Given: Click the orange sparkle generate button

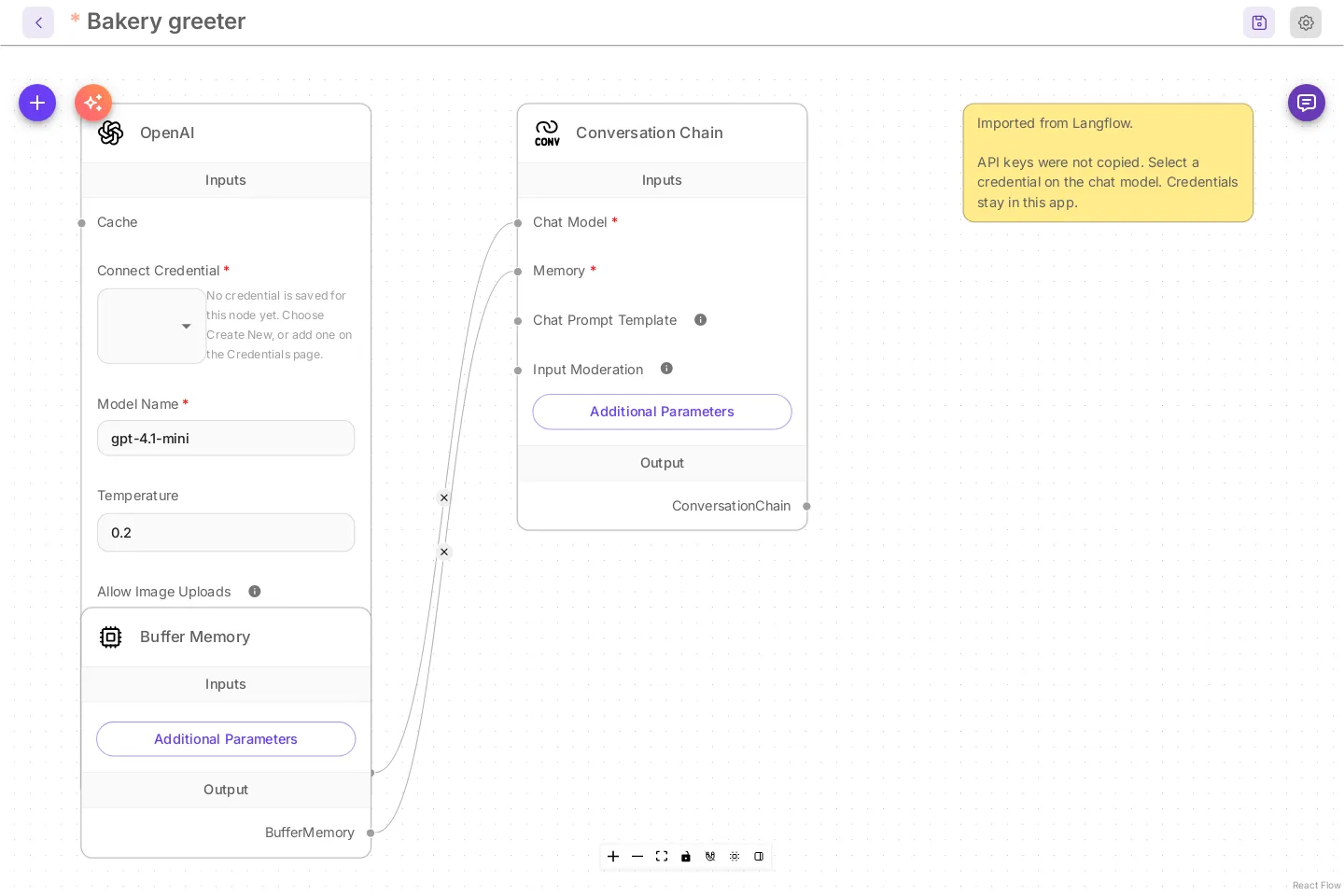Looking at the screenshot, I should pos(93,103).
